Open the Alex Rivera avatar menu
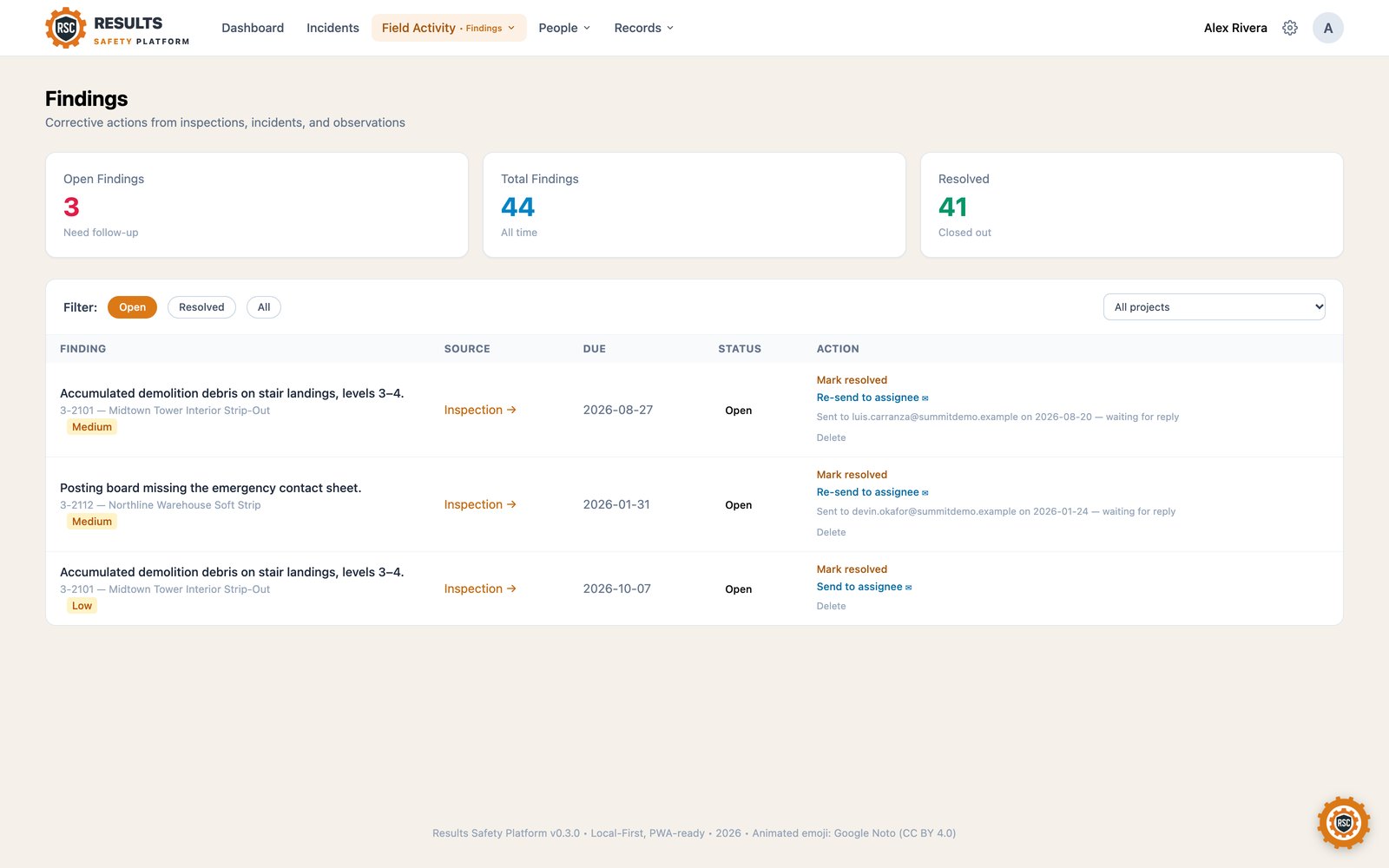This screenshot has width=1389, height=868. click(1327, 28)
